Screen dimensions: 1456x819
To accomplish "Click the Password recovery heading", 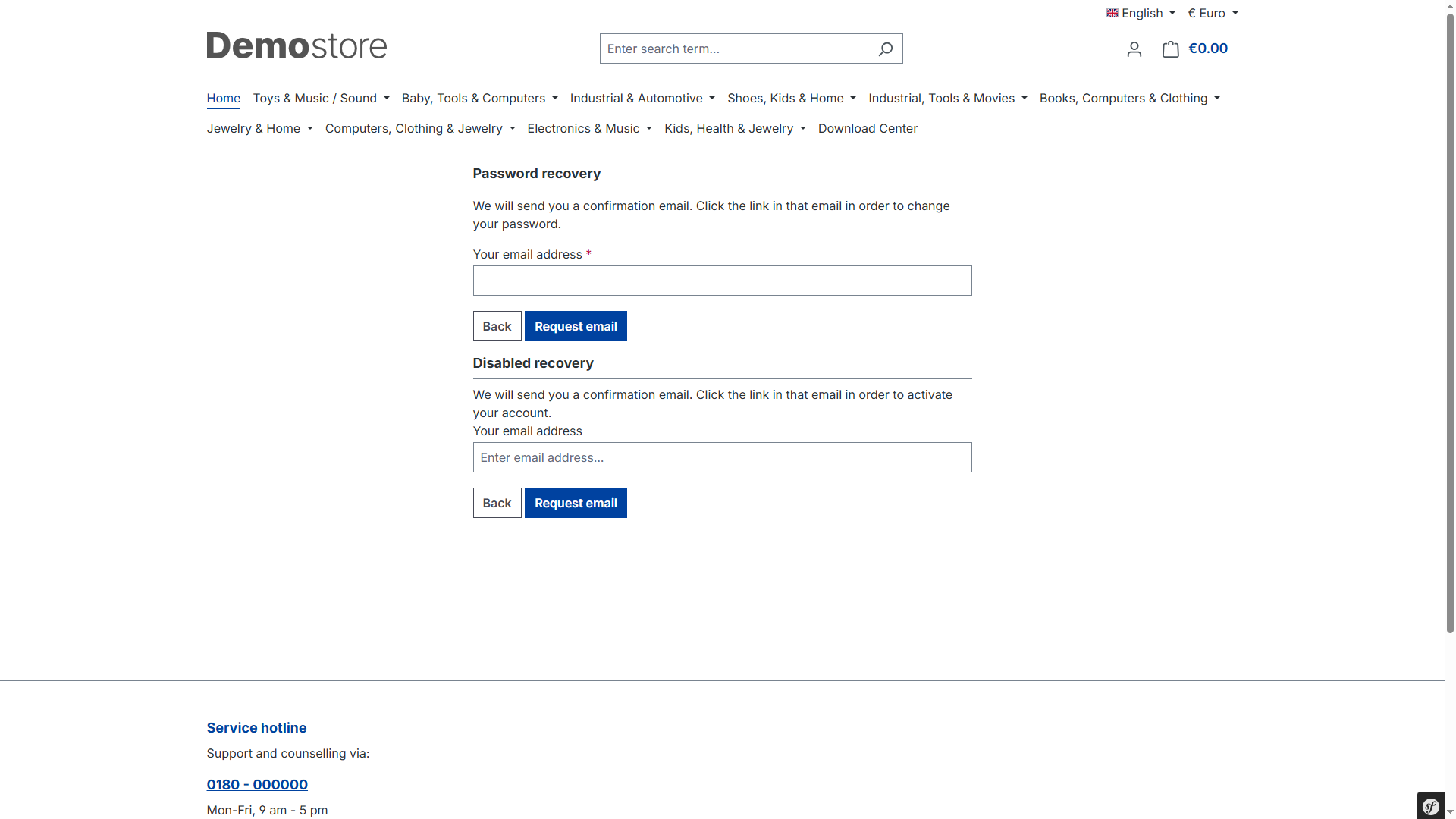I will coord(536,174).
